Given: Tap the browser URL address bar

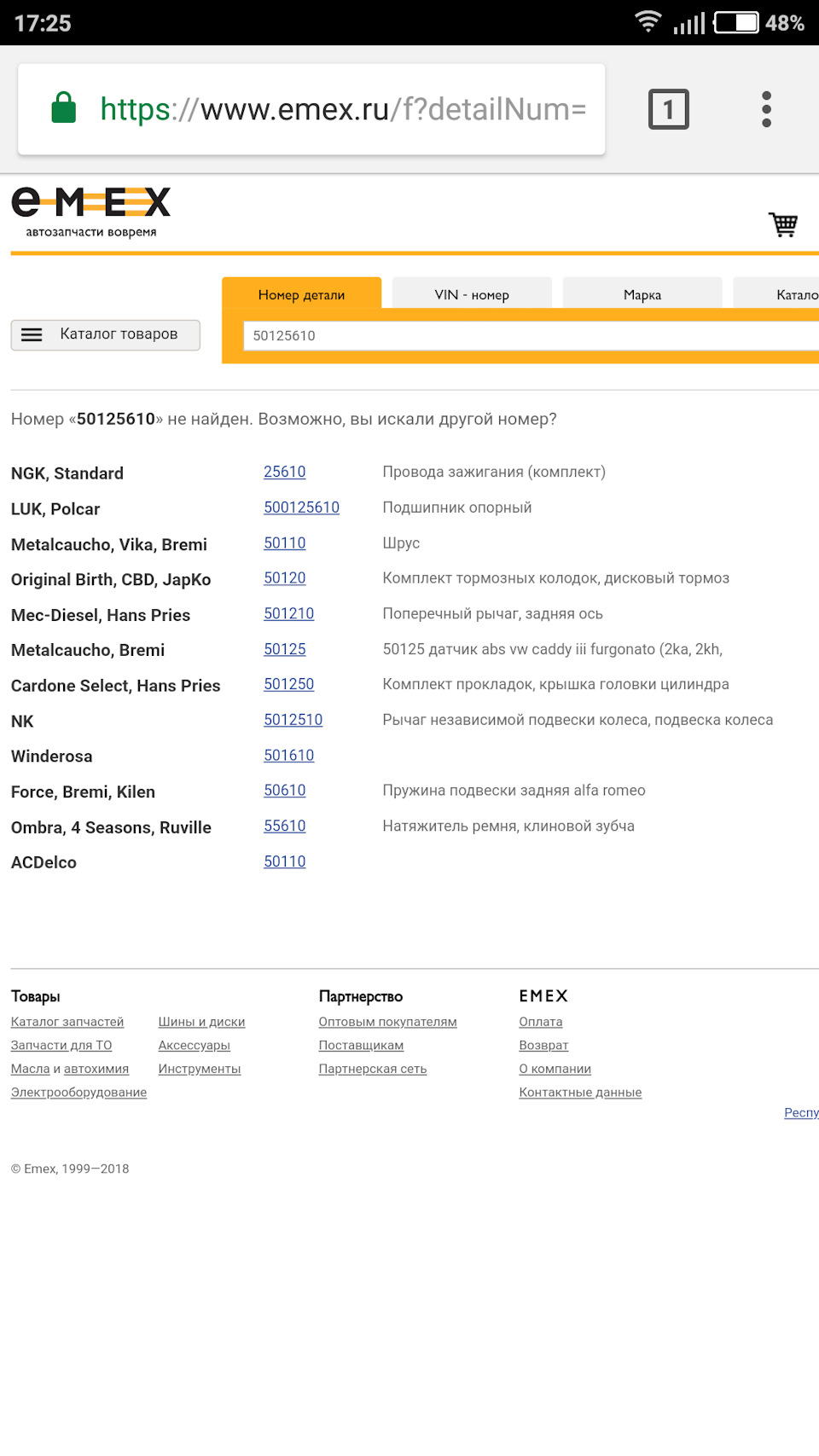Looking at the screenshot, I should pyautogui.click(x=311, y=109).
